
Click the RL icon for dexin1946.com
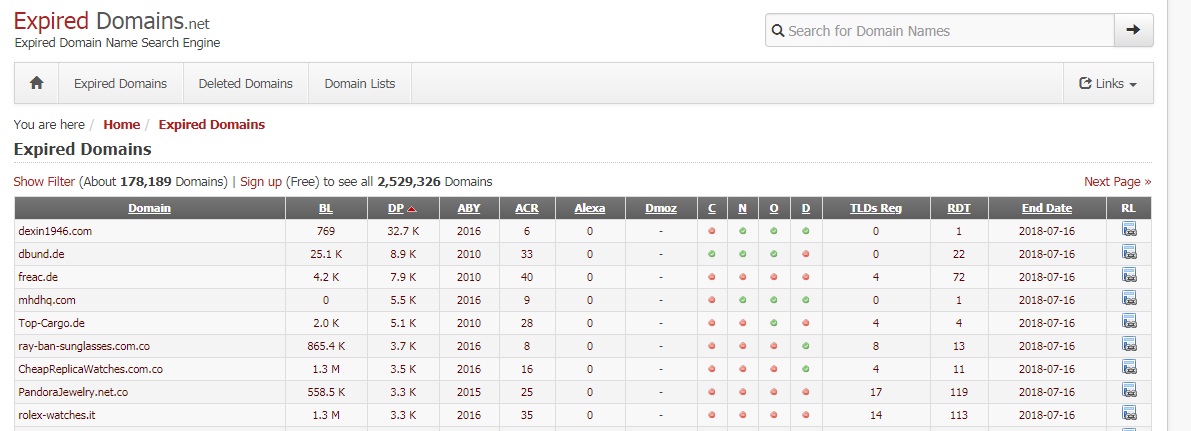pyautogui.click(x=1129, y=231)
